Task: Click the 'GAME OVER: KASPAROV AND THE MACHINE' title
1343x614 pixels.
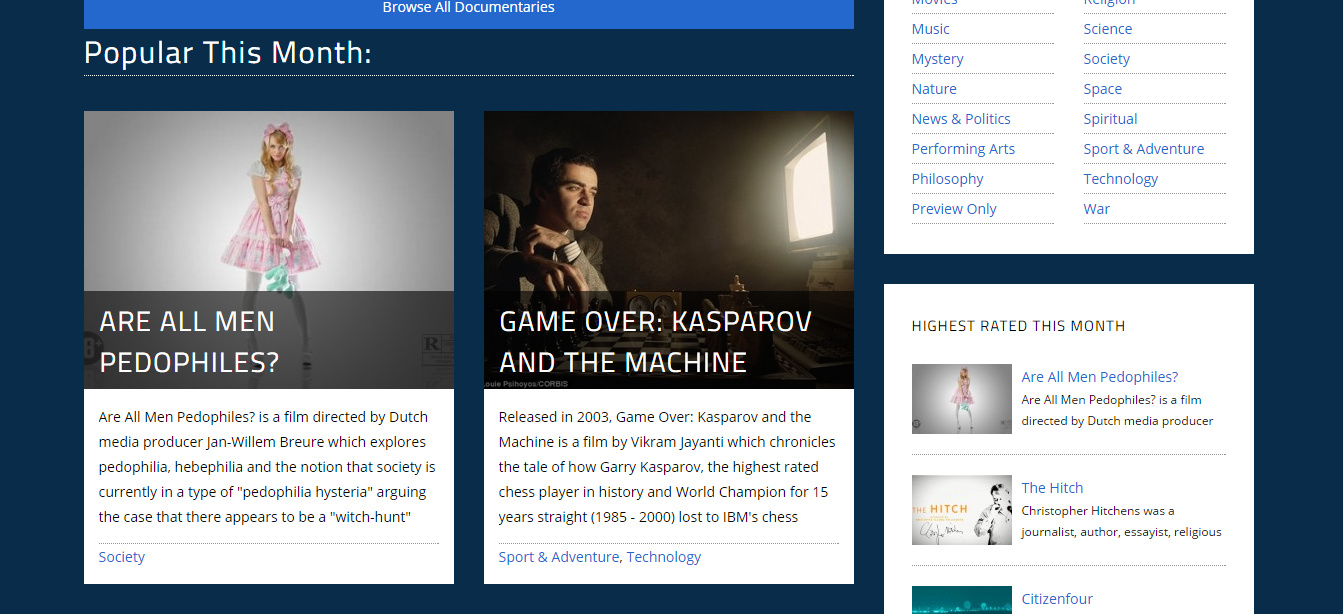Action: click(655, 341)
